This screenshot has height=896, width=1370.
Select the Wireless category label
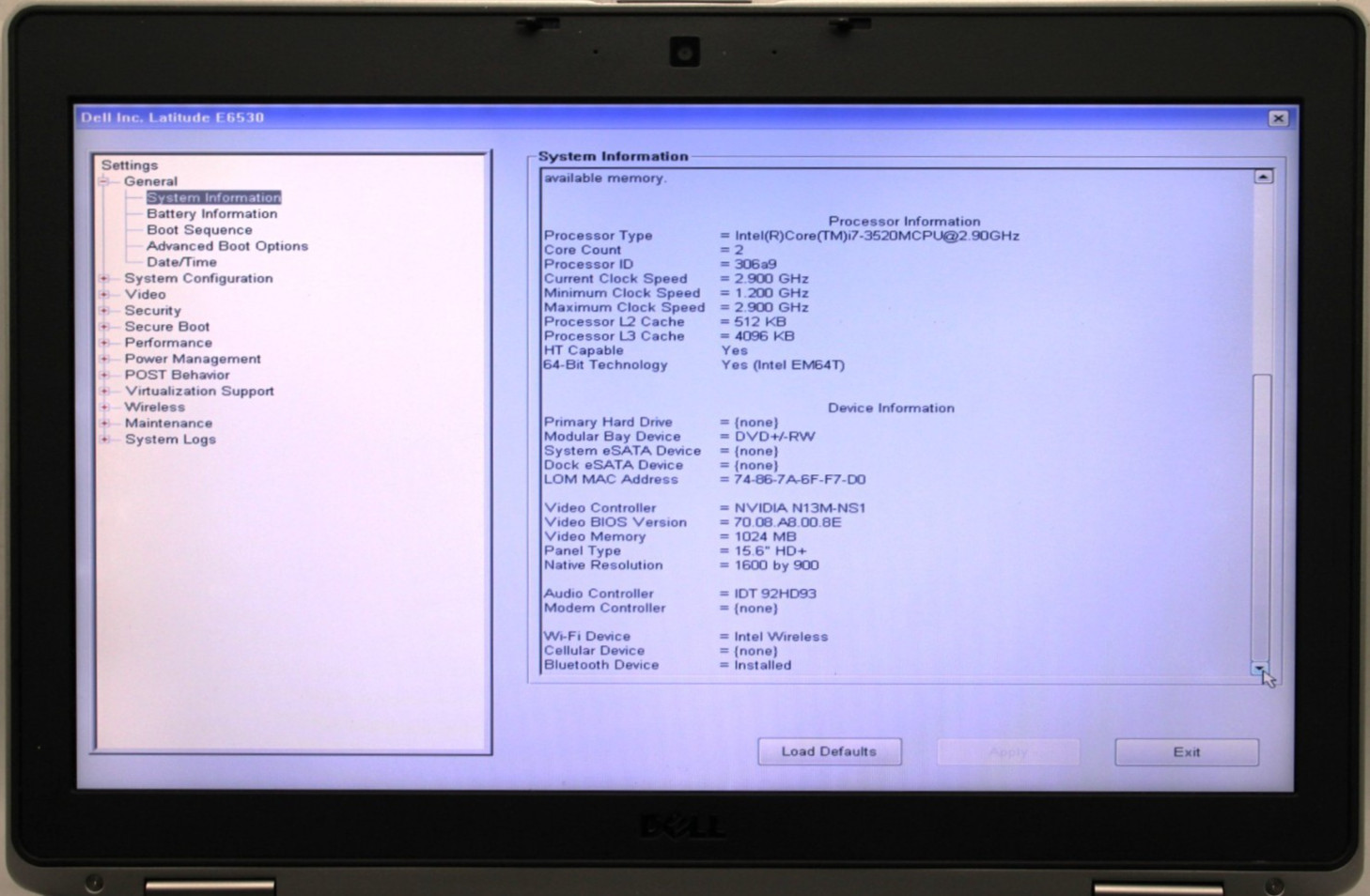[x=154, y=407]
